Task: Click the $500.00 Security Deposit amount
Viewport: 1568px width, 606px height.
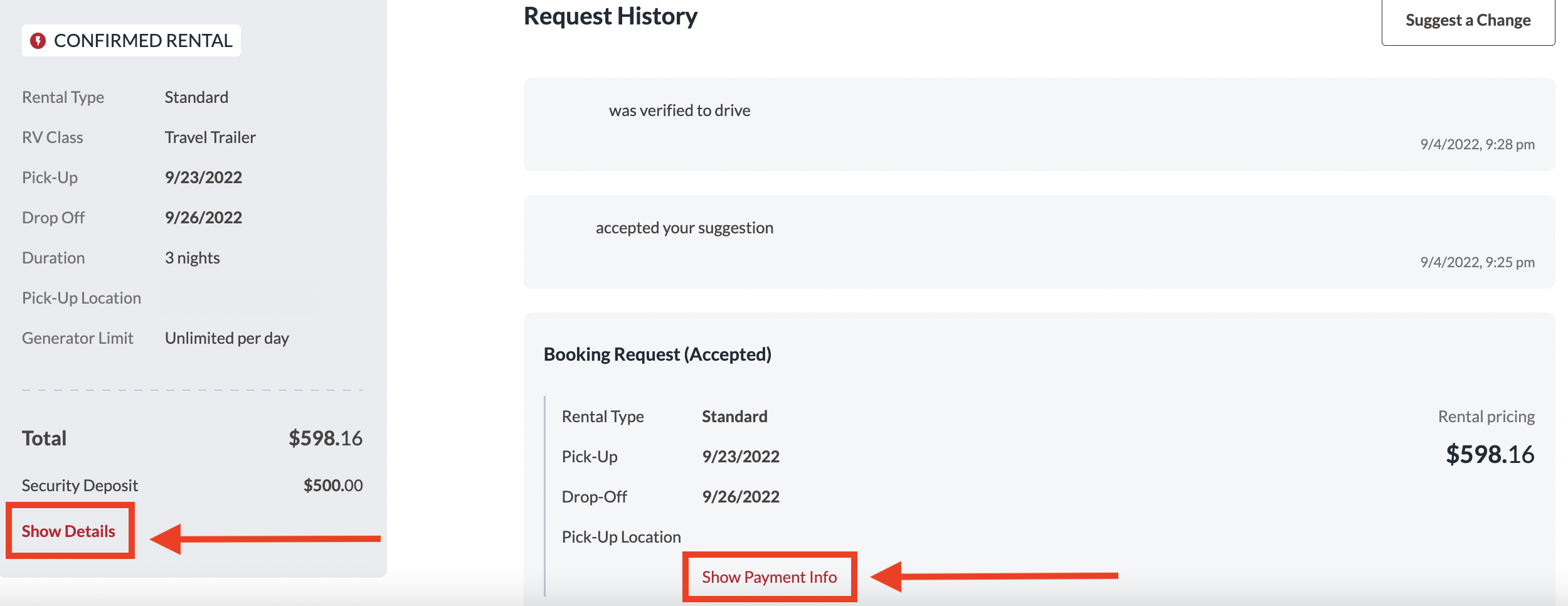Action: click(332, 486)
